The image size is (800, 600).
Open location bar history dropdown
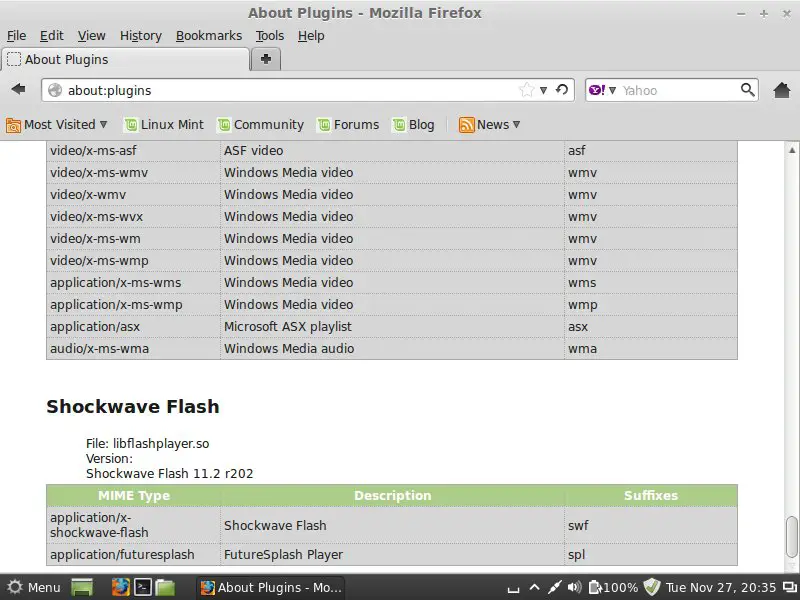click(x=543, y=90)
